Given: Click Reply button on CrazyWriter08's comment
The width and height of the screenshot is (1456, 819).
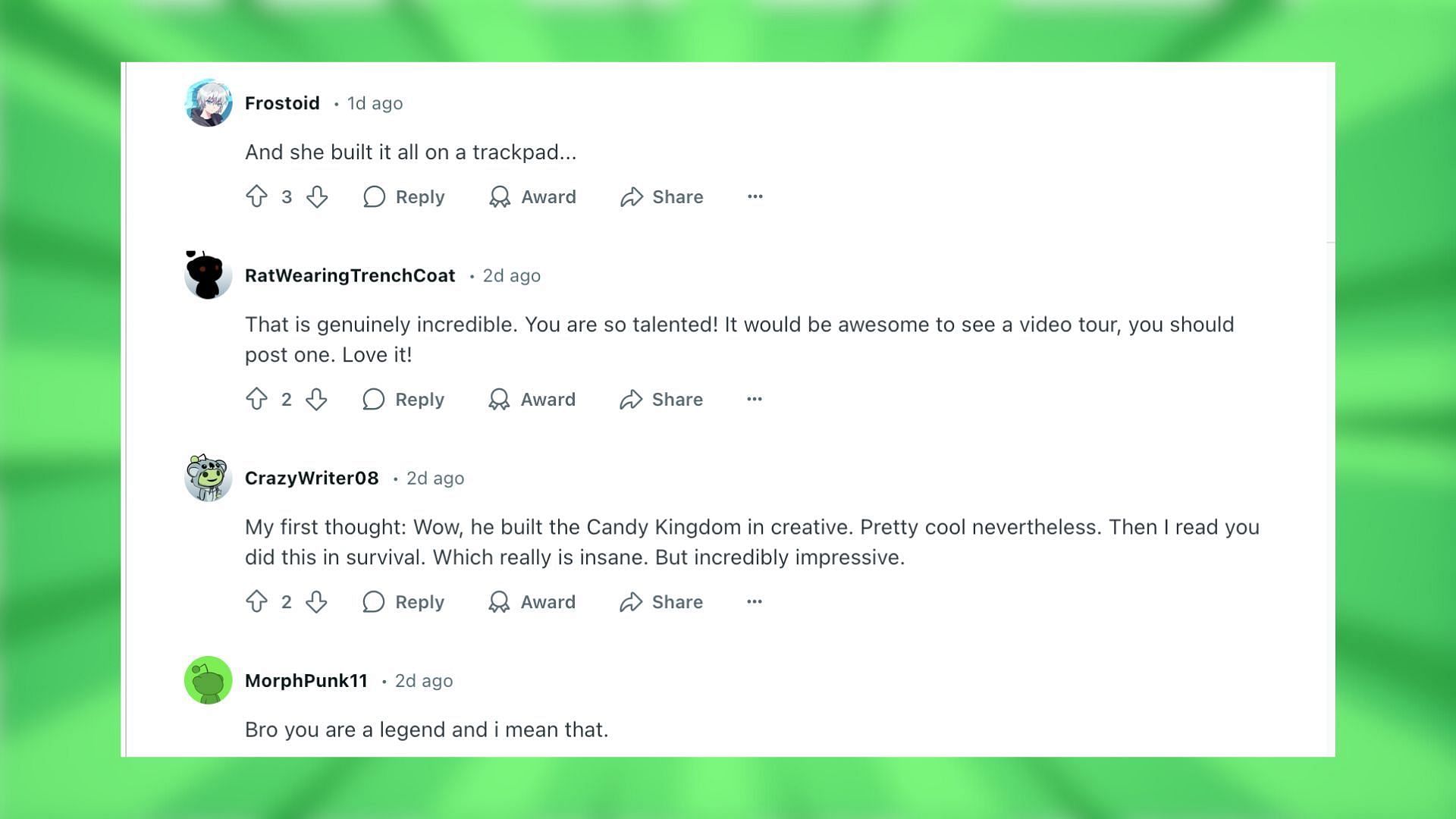Looking at the screenshot, I should click(x=403, y=602).
